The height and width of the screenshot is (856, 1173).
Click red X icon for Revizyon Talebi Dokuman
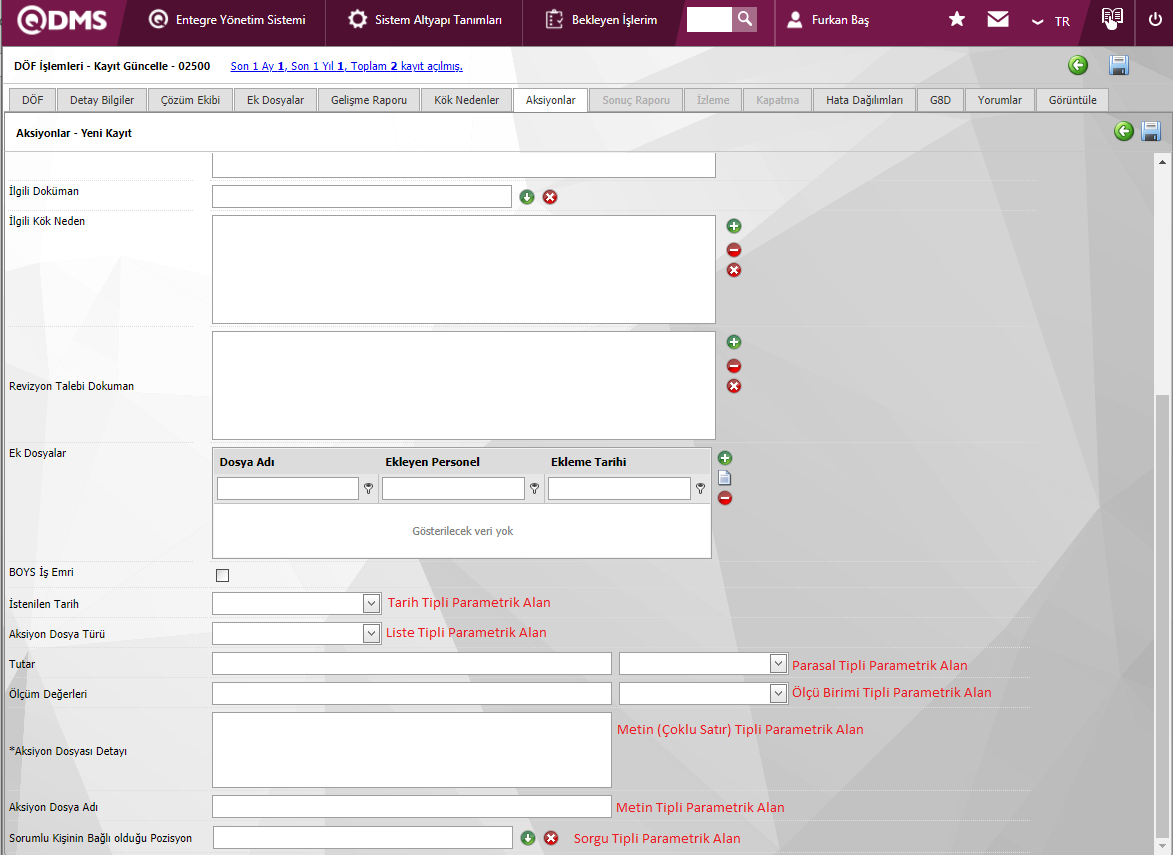[x=734, y=386]
